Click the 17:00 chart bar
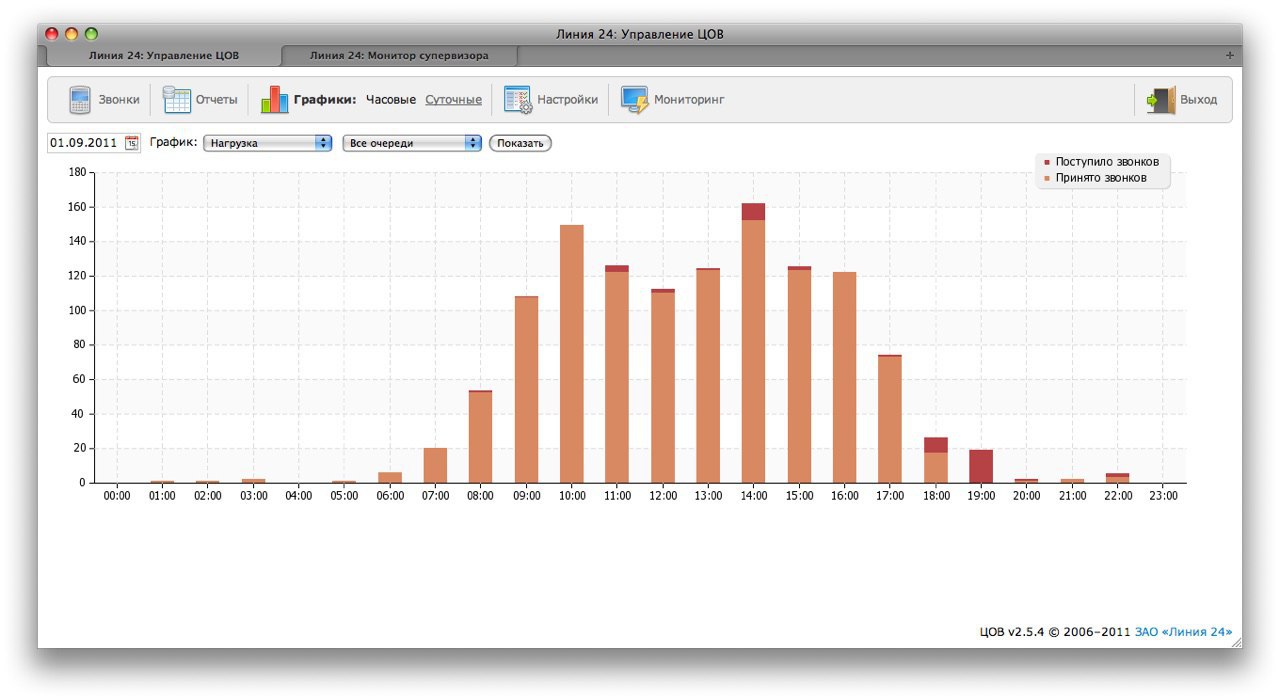 coord(890,419)
